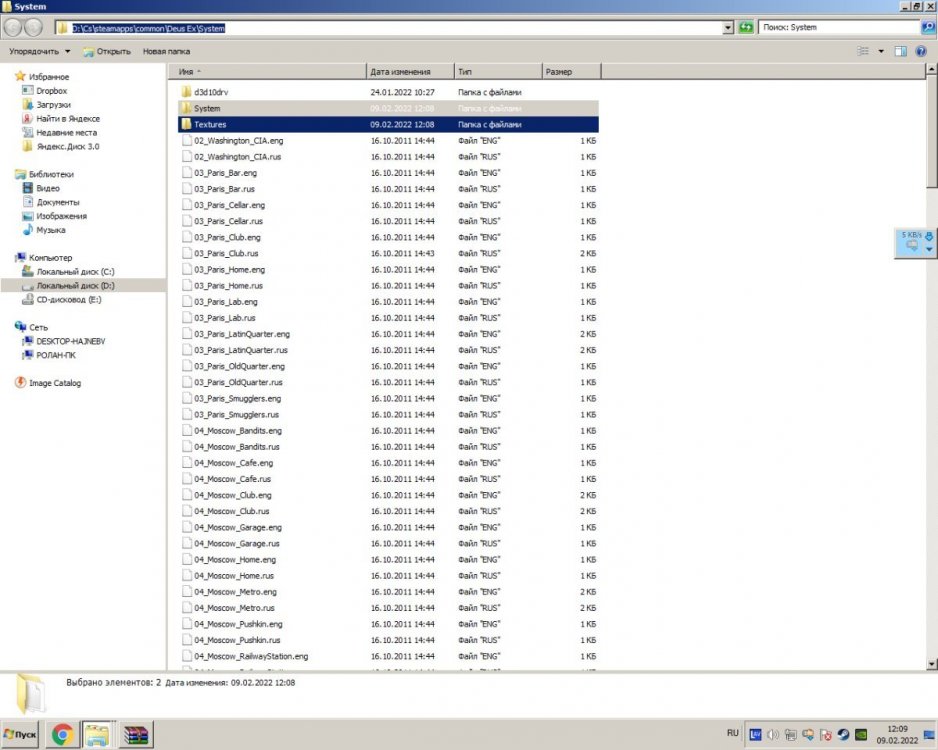Select the d3d10drv folder
This screenshot has width=938, height=750.
point(211,92)
